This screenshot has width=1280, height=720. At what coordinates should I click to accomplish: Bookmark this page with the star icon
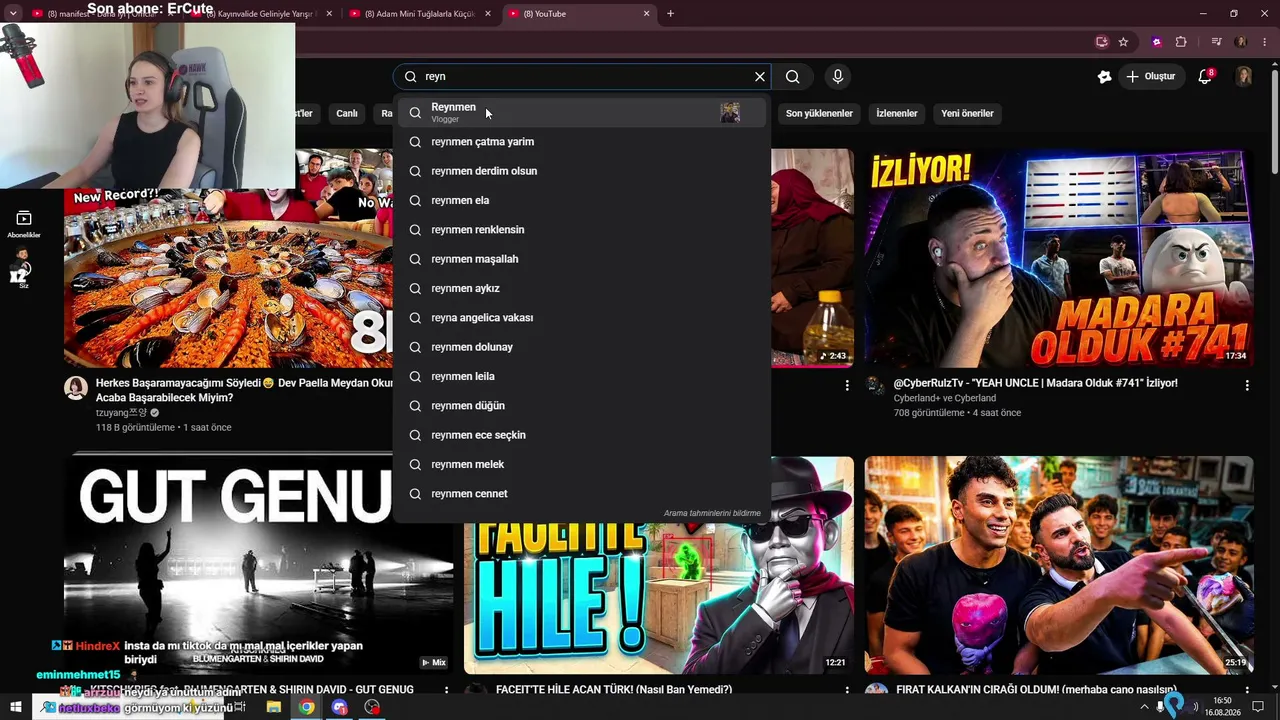pos(1123,42)
